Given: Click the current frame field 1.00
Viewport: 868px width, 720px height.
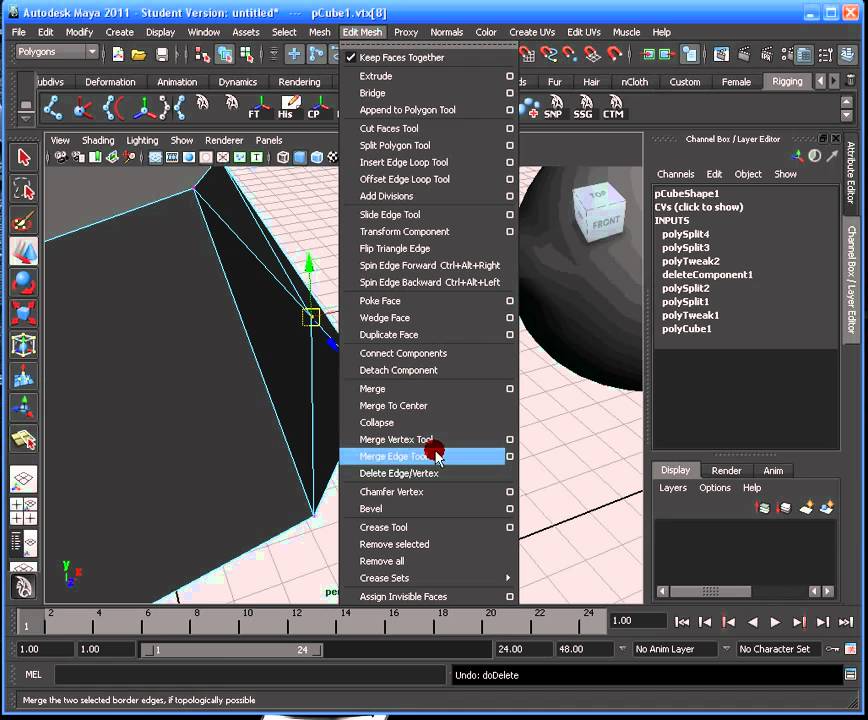Looking at the screenshot, I should tap(637, 621).
